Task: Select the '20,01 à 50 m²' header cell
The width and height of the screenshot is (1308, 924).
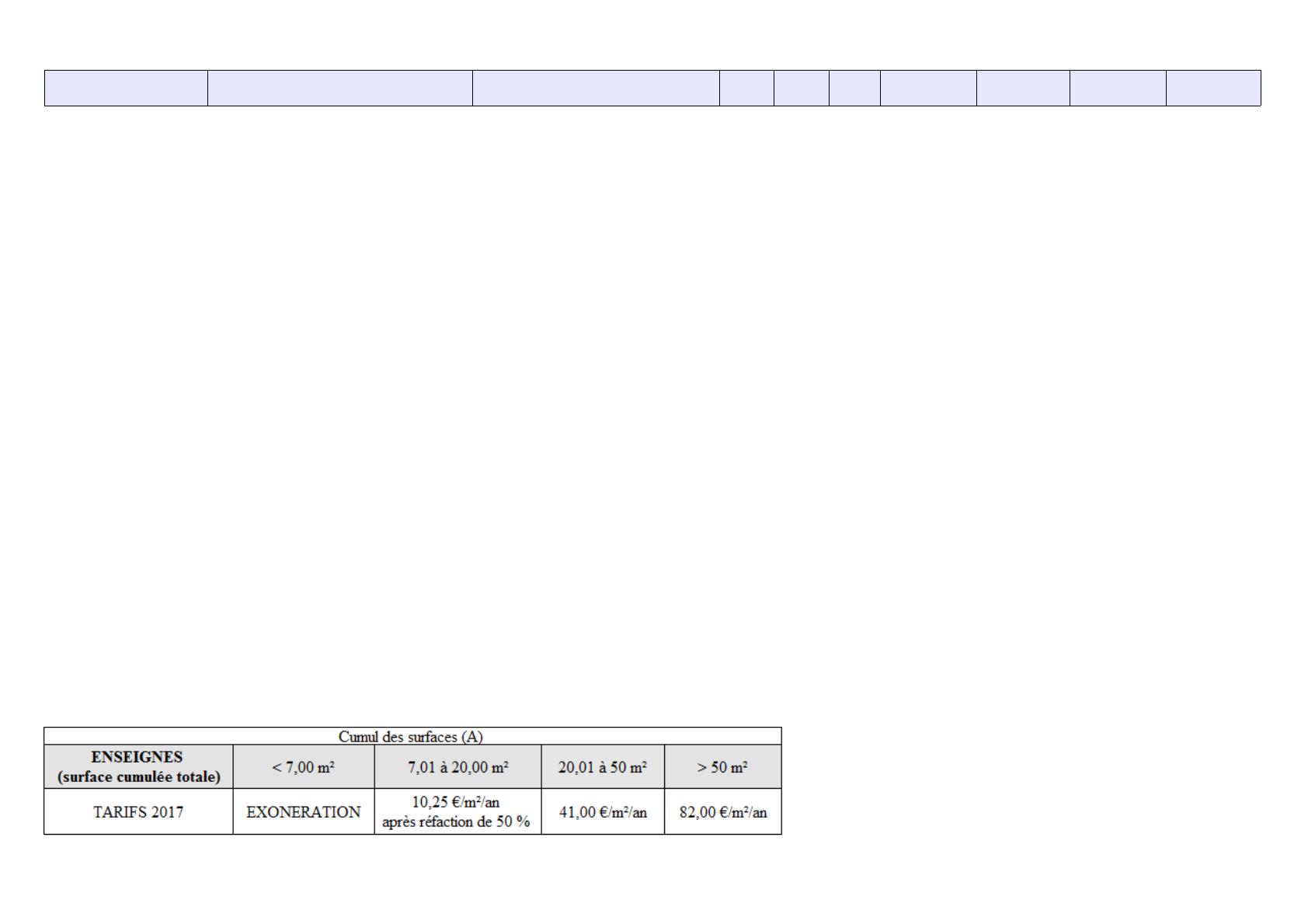Action: [x=603, y=767]
